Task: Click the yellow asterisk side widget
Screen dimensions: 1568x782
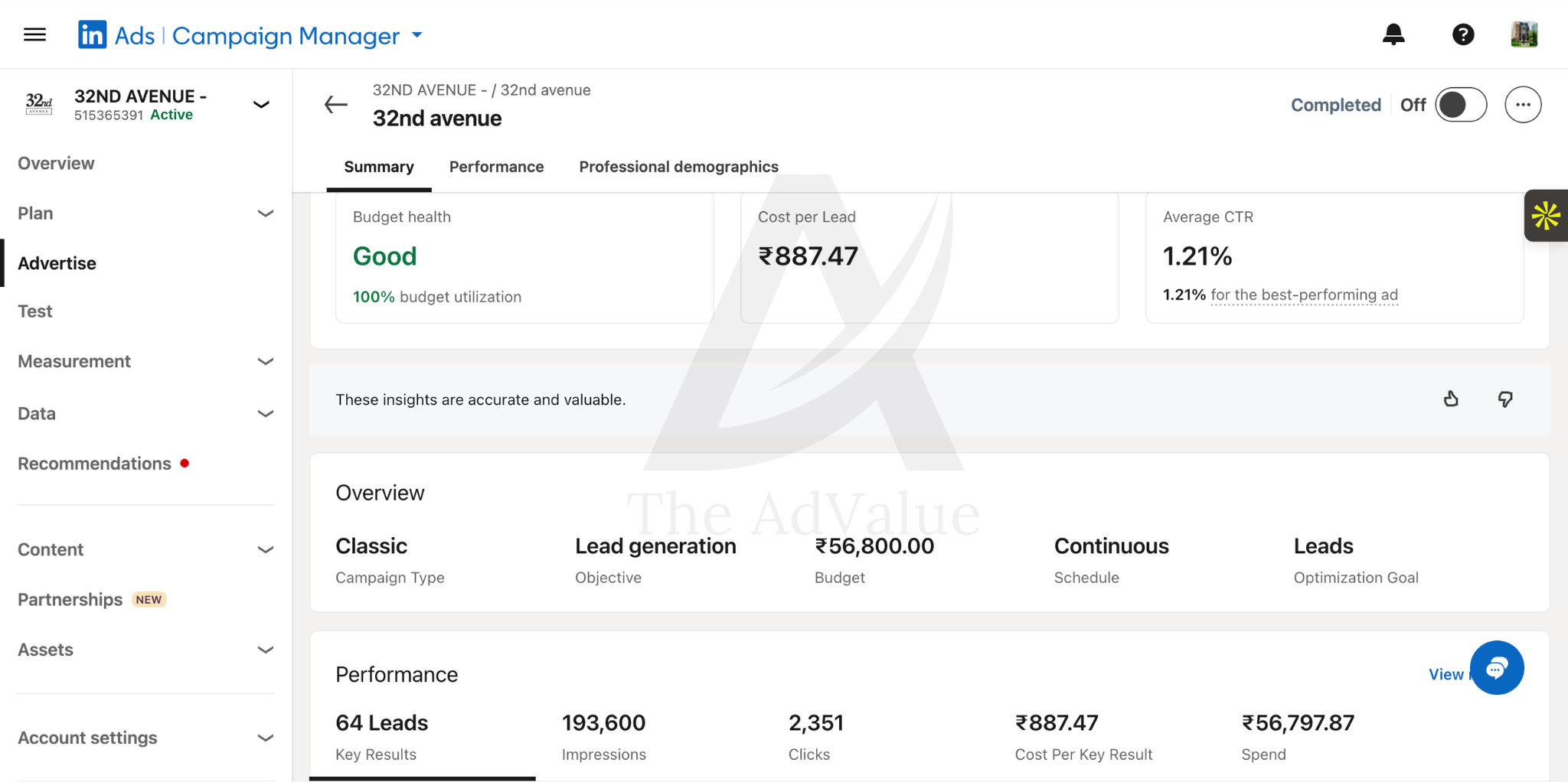Action: (1546, 216)
